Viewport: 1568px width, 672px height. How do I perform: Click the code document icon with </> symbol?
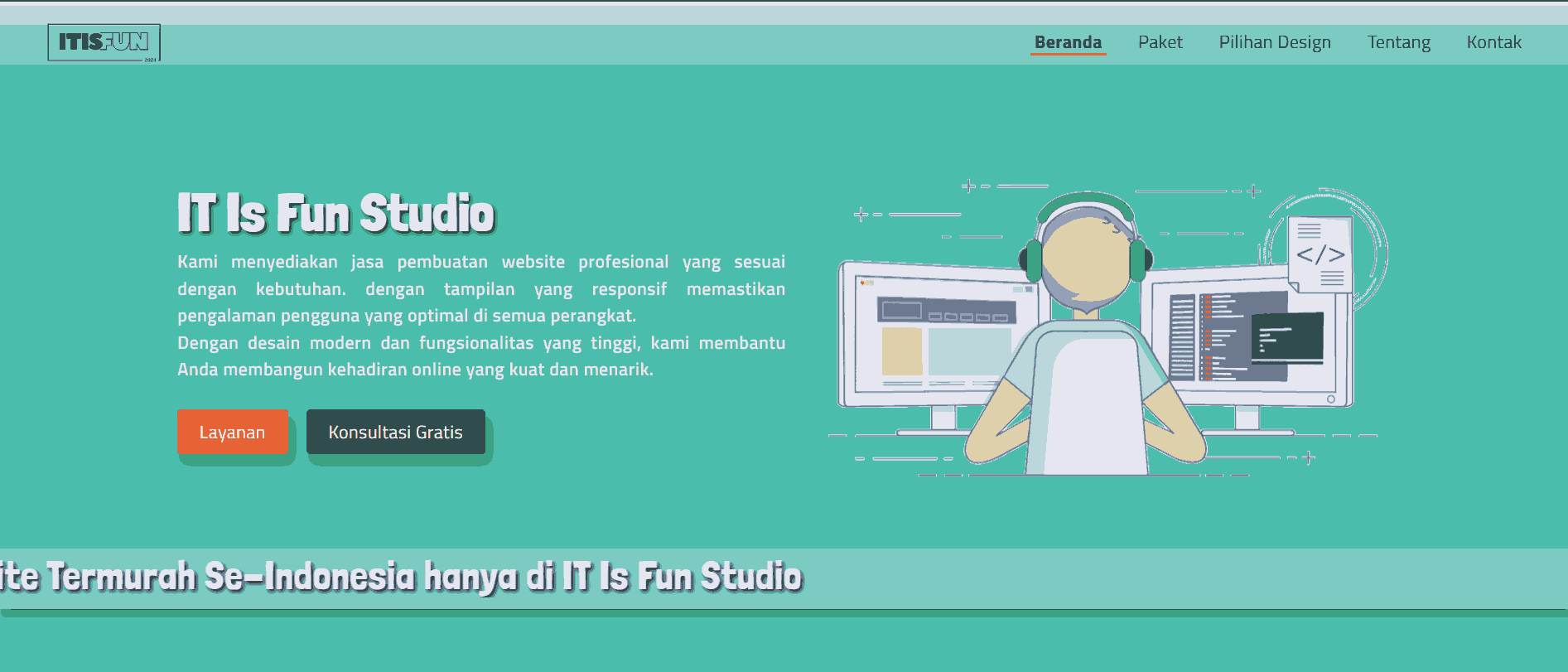1320,254
